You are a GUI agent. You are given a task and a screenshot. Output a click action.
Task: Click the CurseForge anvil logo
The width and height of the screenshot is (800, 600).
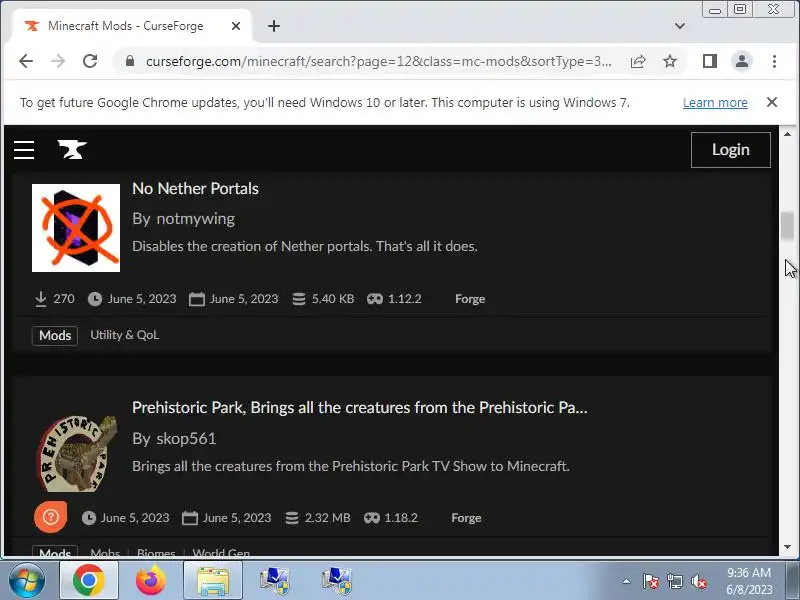72,149
